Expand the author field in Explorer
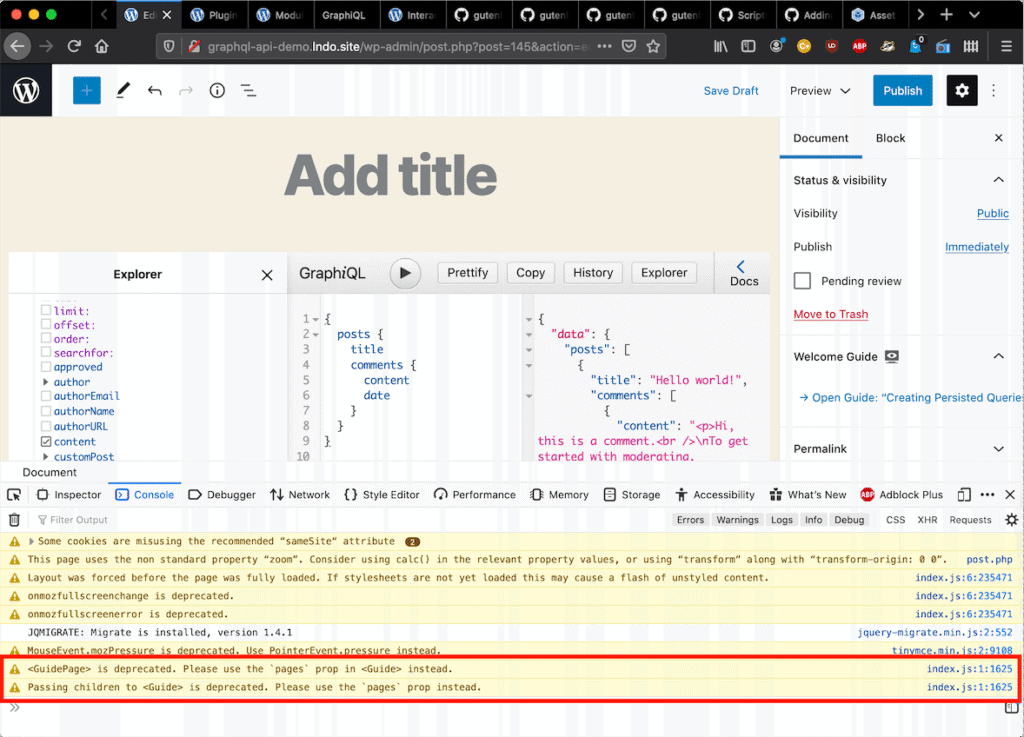The height and width of the screenshot is (737, 1024). (46, 382)
